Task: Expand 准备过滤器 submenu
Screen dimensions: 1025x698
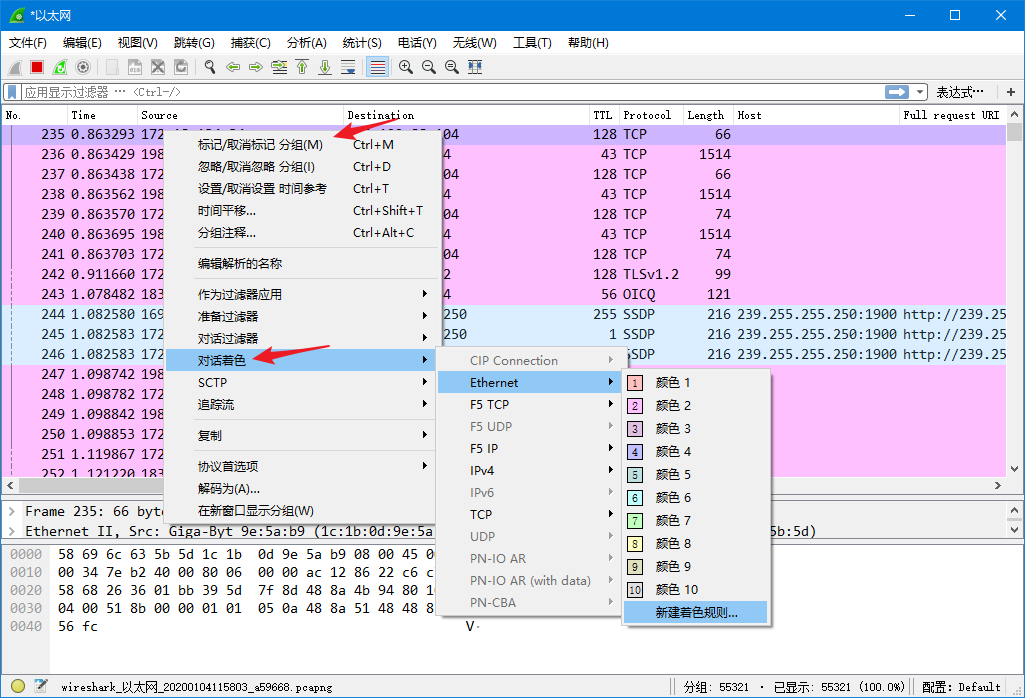Action: 301,317
